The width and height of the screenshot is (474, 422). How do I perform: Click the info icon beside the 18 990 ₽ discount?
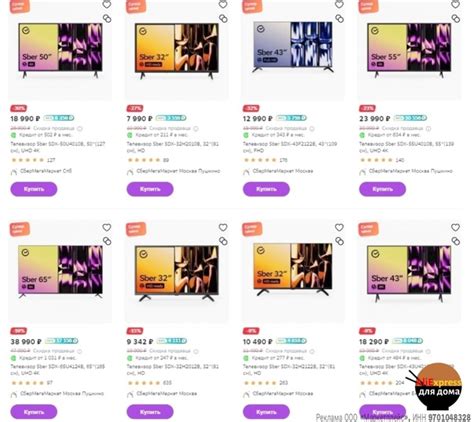(80, 128)
